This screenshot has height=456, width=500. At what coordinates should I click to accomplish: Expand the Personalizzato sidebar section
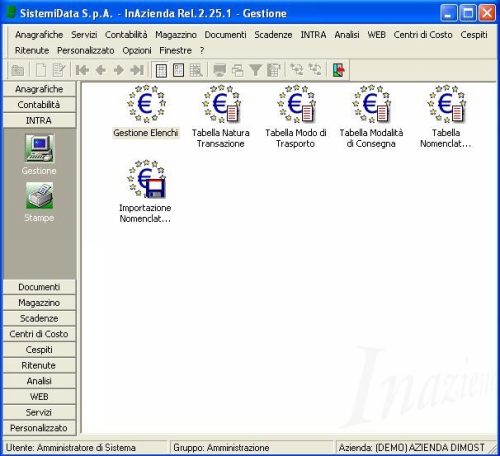click(39, 428)
